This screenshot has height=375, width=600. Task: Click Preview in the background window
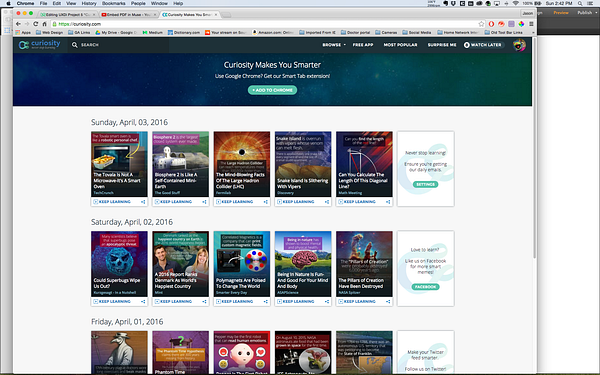point(561,13)
